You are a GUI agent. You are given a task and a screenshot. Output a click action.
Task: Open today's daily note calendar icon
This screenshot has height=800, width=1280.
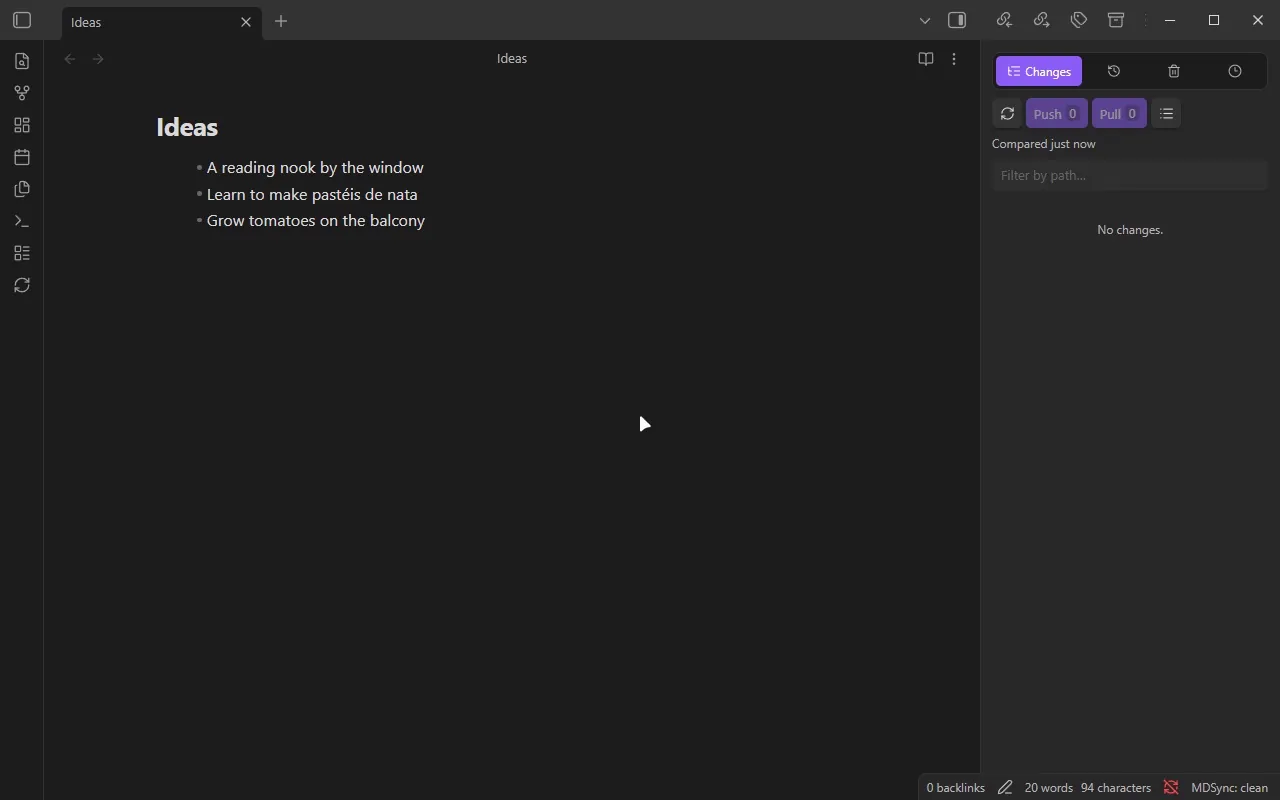[22, 157]
